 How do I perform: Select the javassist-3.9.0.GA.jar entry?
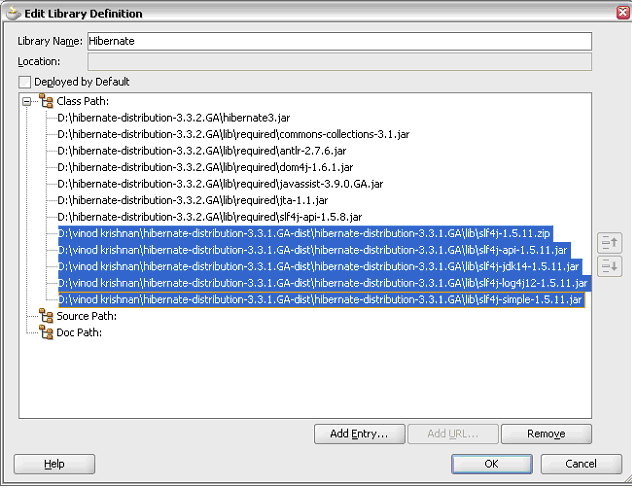[220, 184]
